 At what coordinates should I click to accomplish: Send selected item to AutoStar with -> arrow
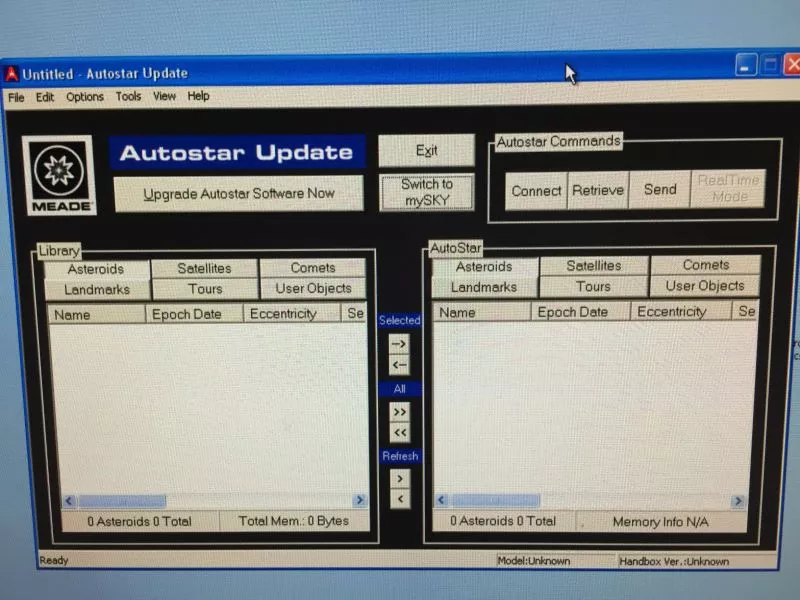pos(399,344)
